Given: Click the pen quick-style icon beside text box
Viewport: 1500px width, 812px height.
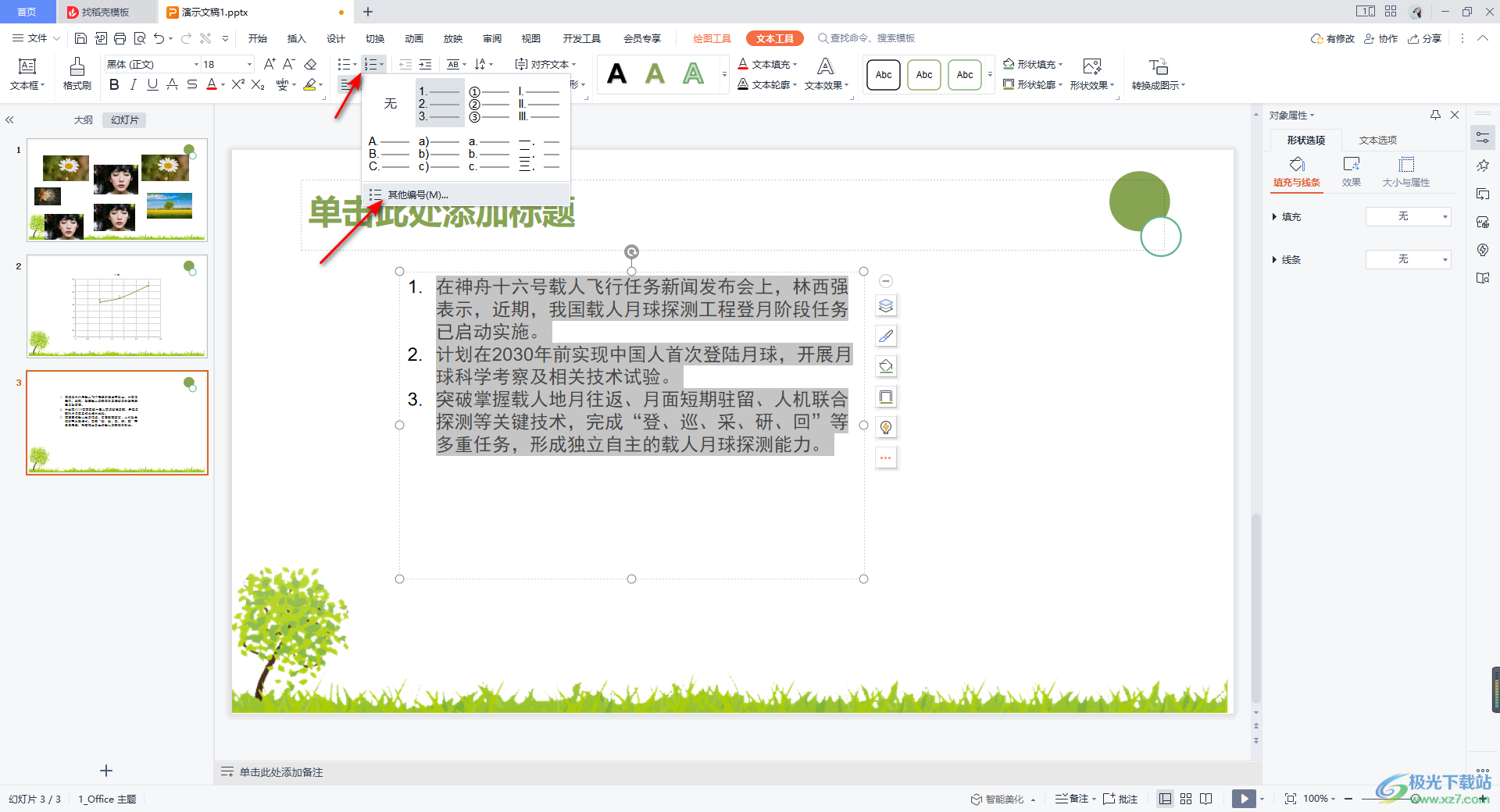Looking at the screenshot, I should pos(886,337).
